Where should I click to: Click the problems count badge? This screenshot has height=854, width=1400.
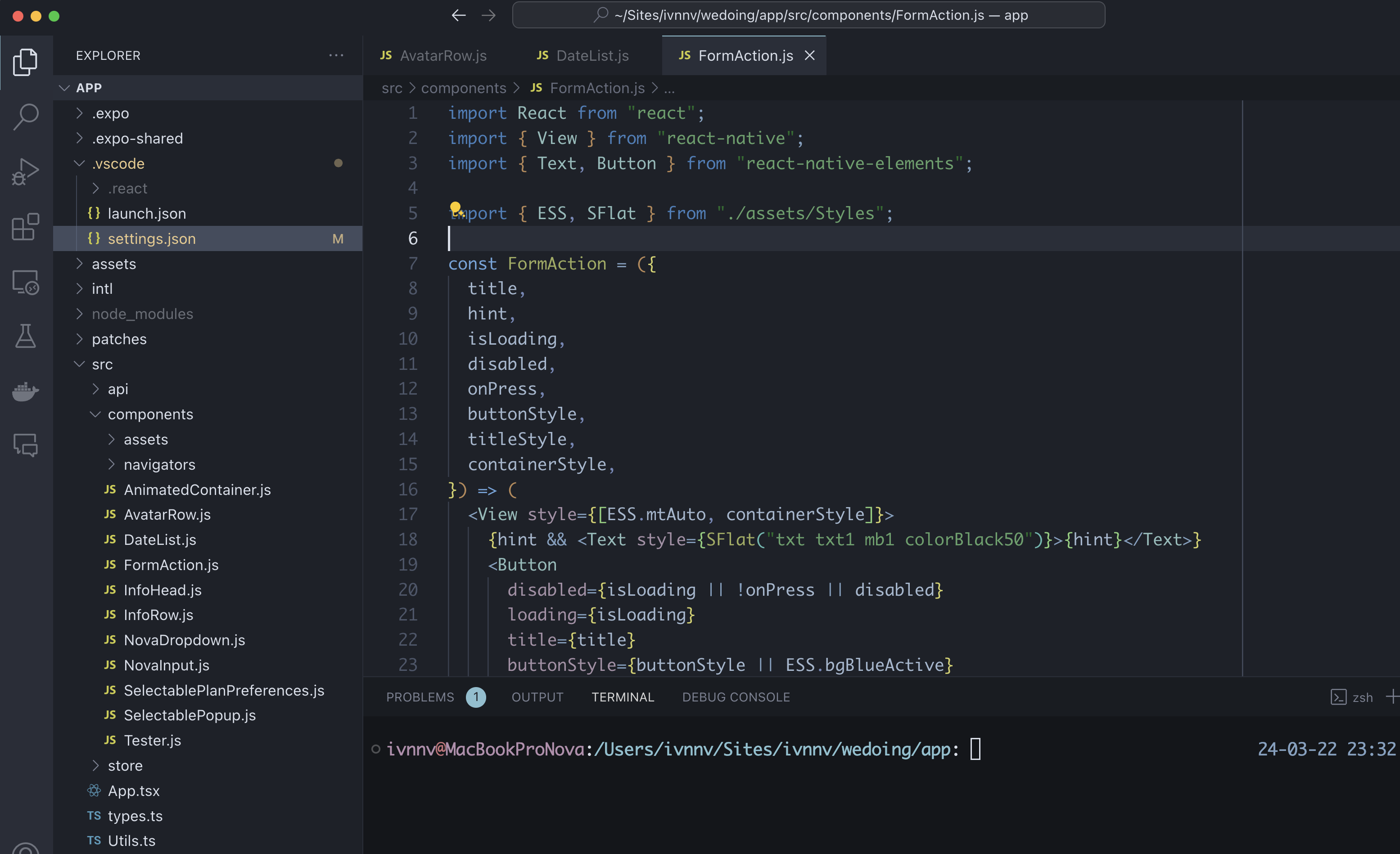(x=476, y=697)
